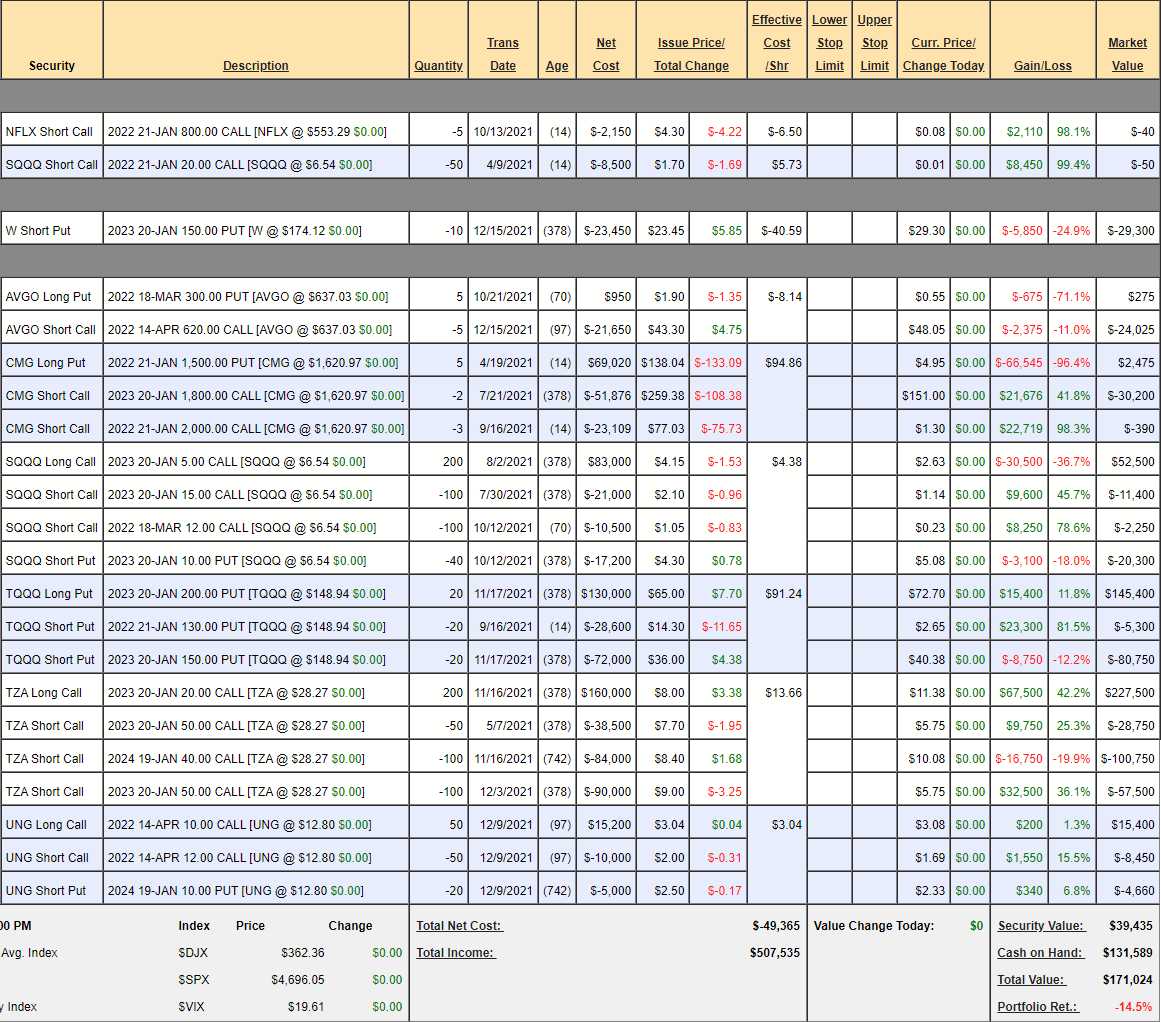The image size is (1161, 1022).
Task: Select the NFLX Short Call security cell
Action: (x=49, y=132)
